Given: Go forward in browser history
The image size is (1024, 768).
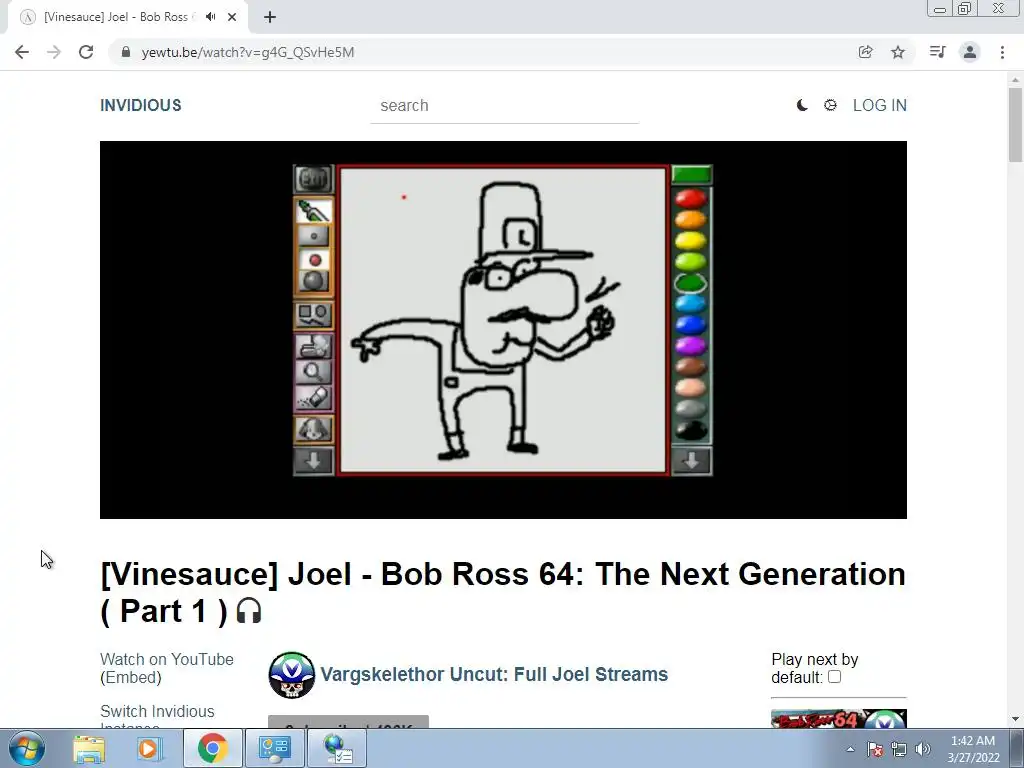Looking at the screenshot, I should [x=54, y=52].
